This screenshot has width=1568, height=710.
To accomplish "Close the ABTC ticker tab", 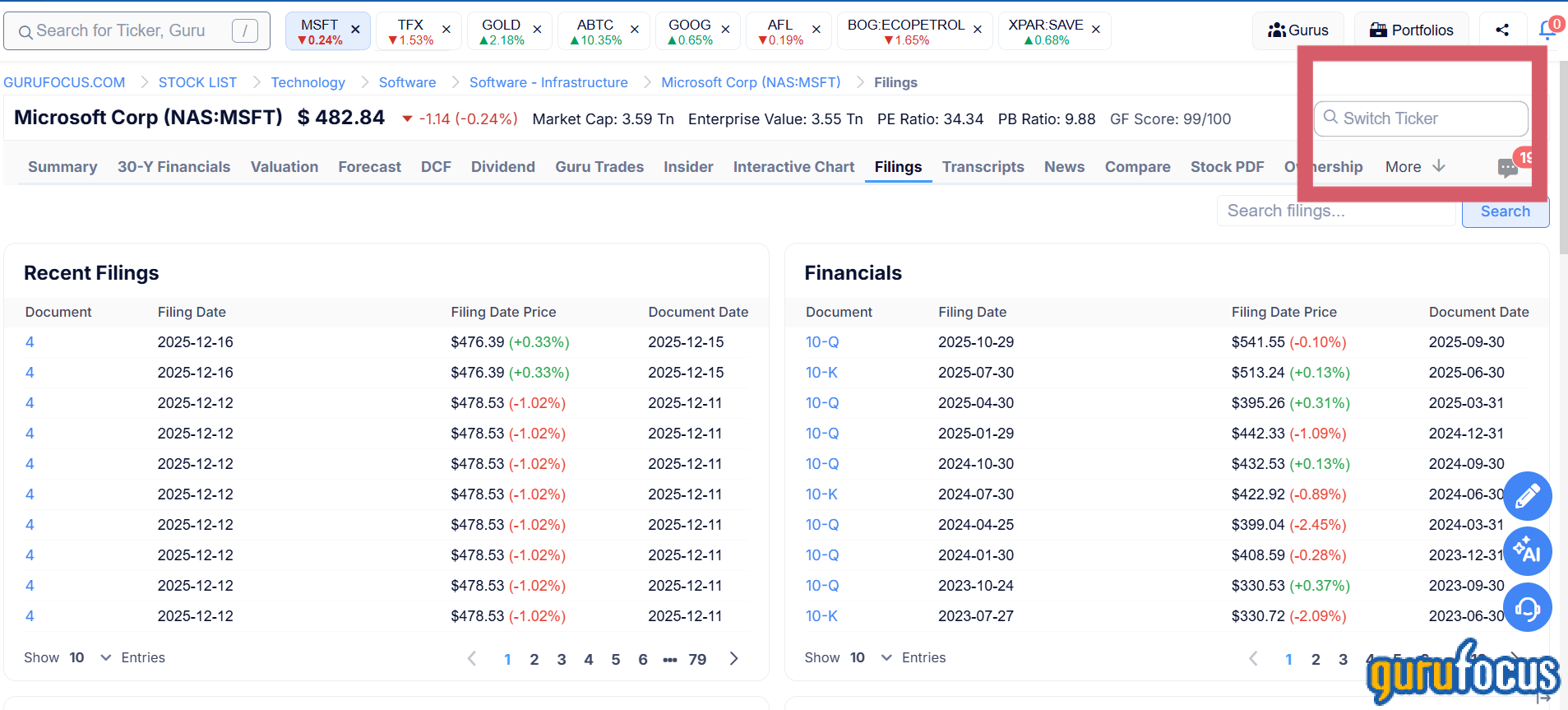I will (635, 30).
